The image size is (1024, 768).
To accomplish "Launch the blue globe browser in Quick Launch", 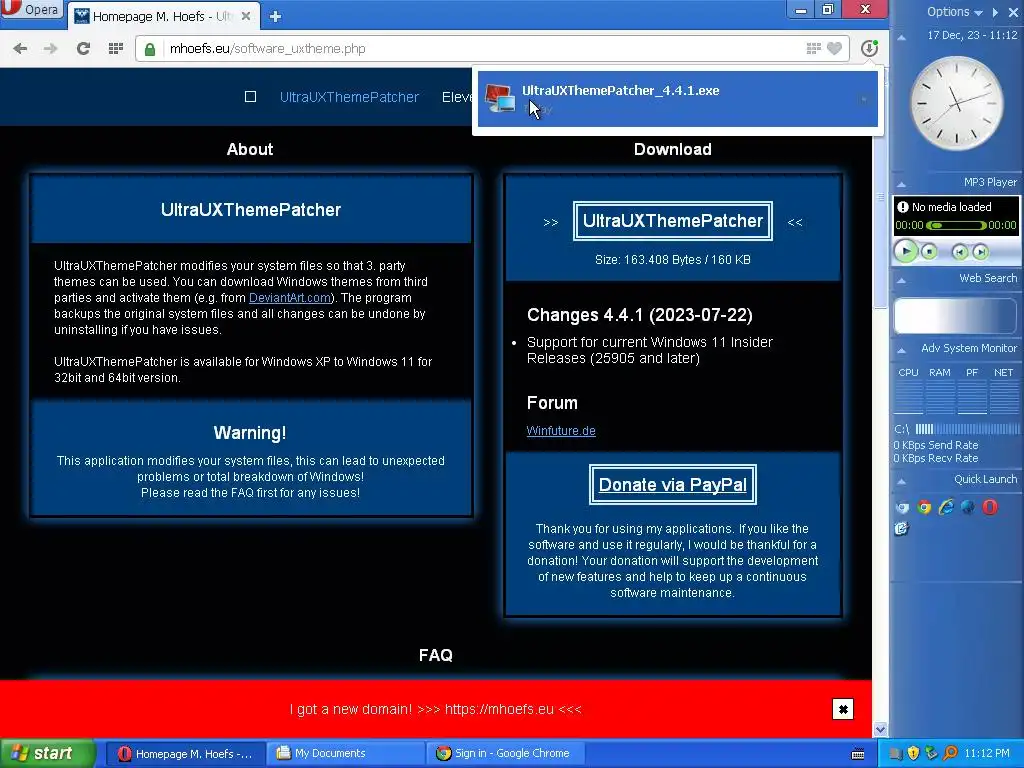I will click(968, 507).
